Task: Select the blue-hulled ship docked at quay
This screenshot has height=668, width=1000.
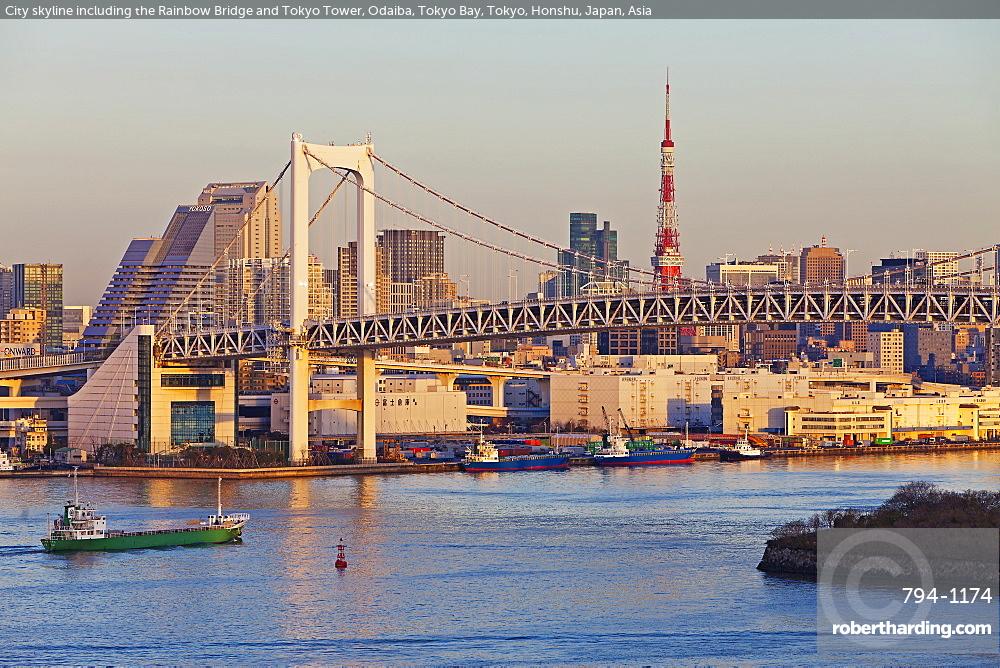Action: coord(514,460)
